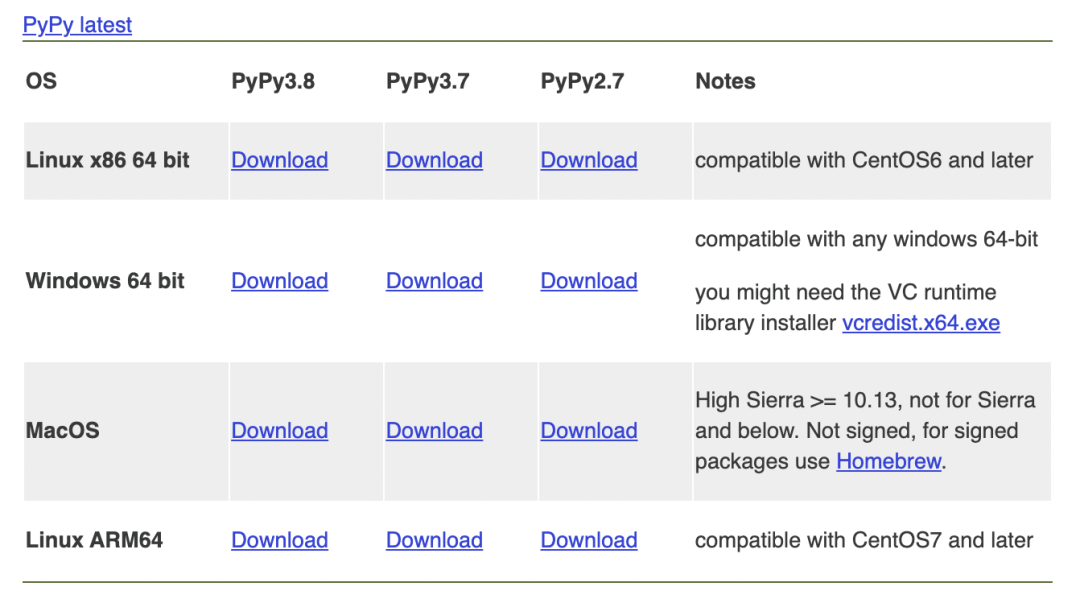Download PyPy3.7 for MacOS
1080x599 pixels.
pos(434,431)
